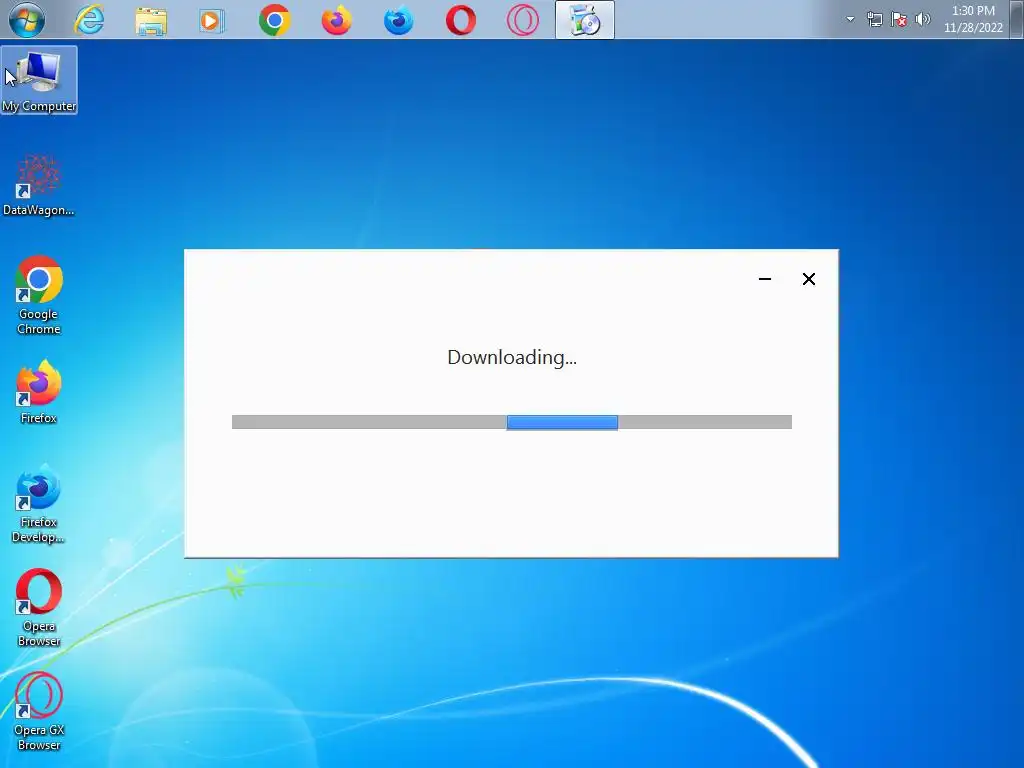Select the Google Chrome desktop shortcut
The height and width of the screenshot is (768, 1024).
pos(39,295)
